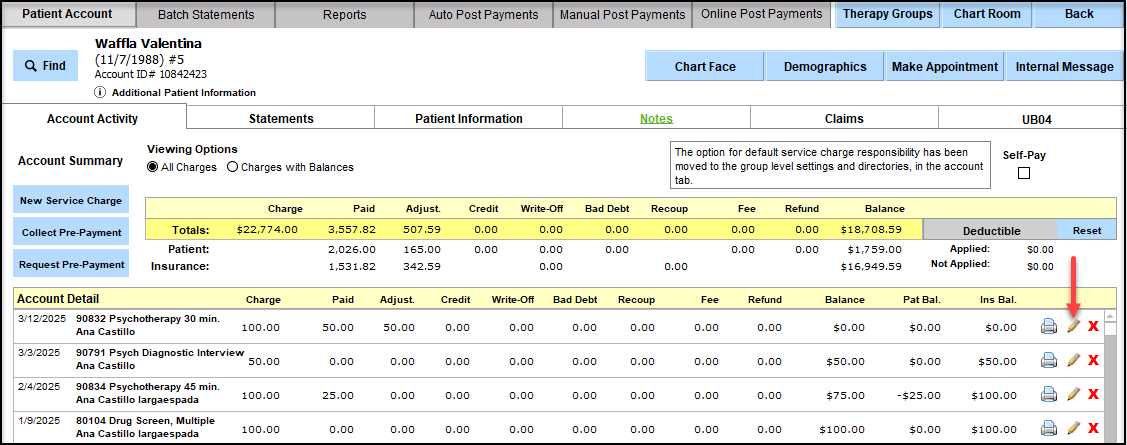
Task: Delete the 3/3/2025 Psych Diagnostic Interview row
Action: [x=1093, y=360]
